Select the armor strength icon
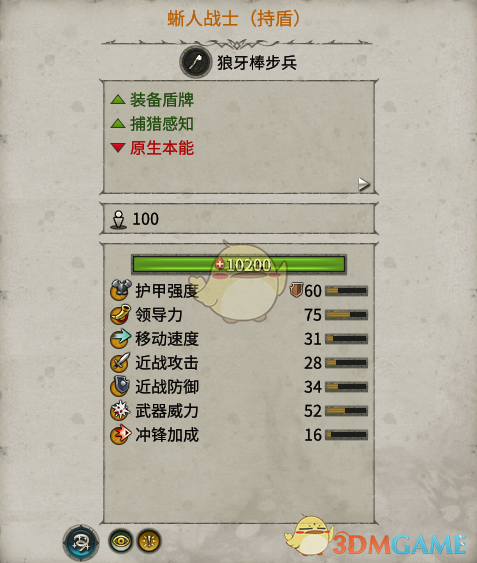 click(121, 290)
